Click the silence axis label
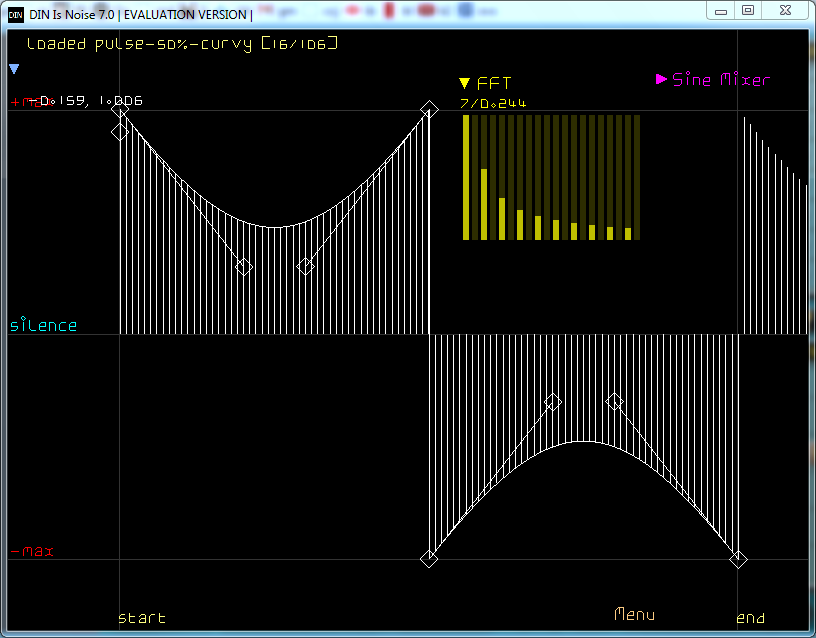The image size is (816, 638). click(43, 325)
